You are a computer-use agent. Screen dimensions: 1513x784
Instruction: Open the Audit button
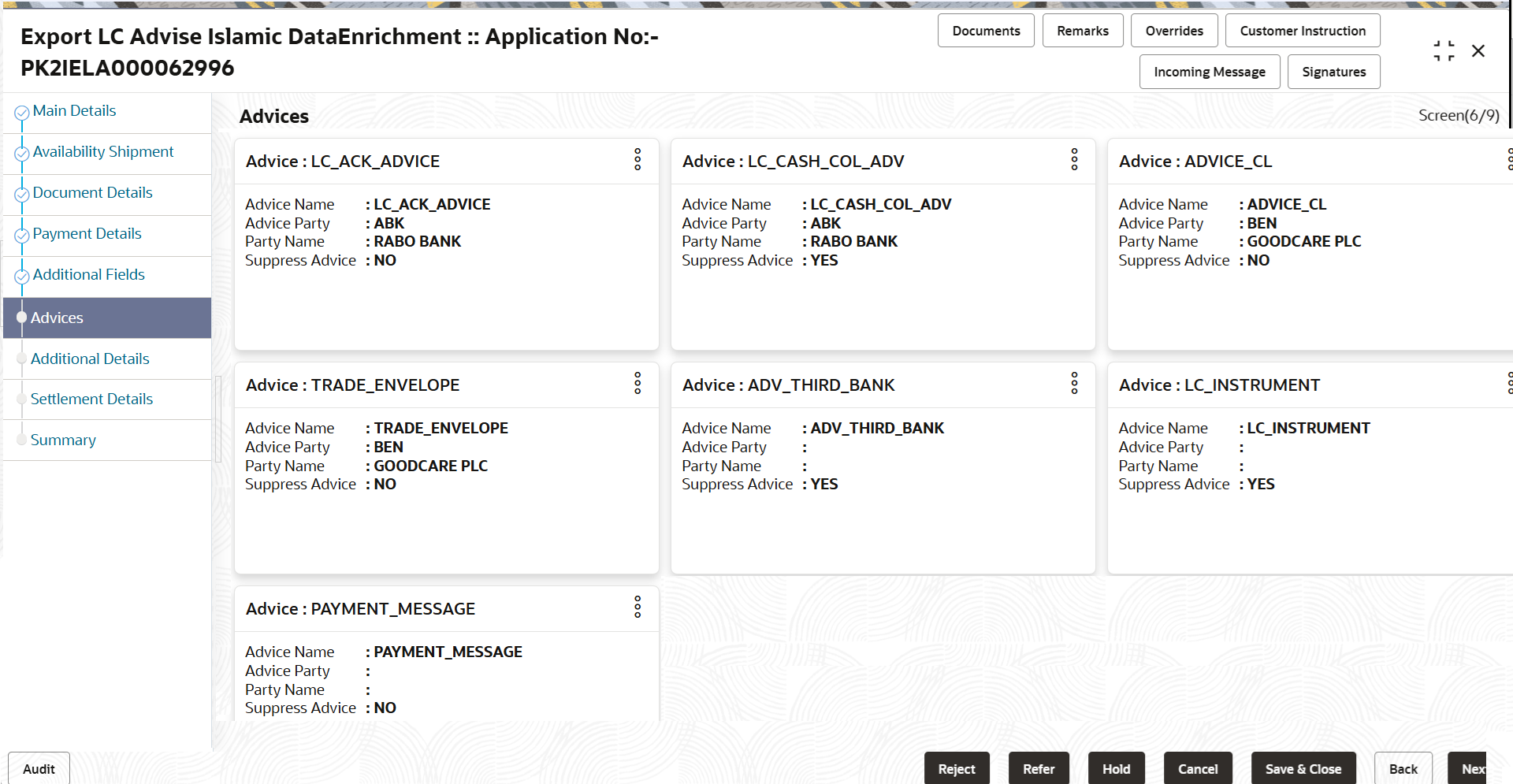39,769
